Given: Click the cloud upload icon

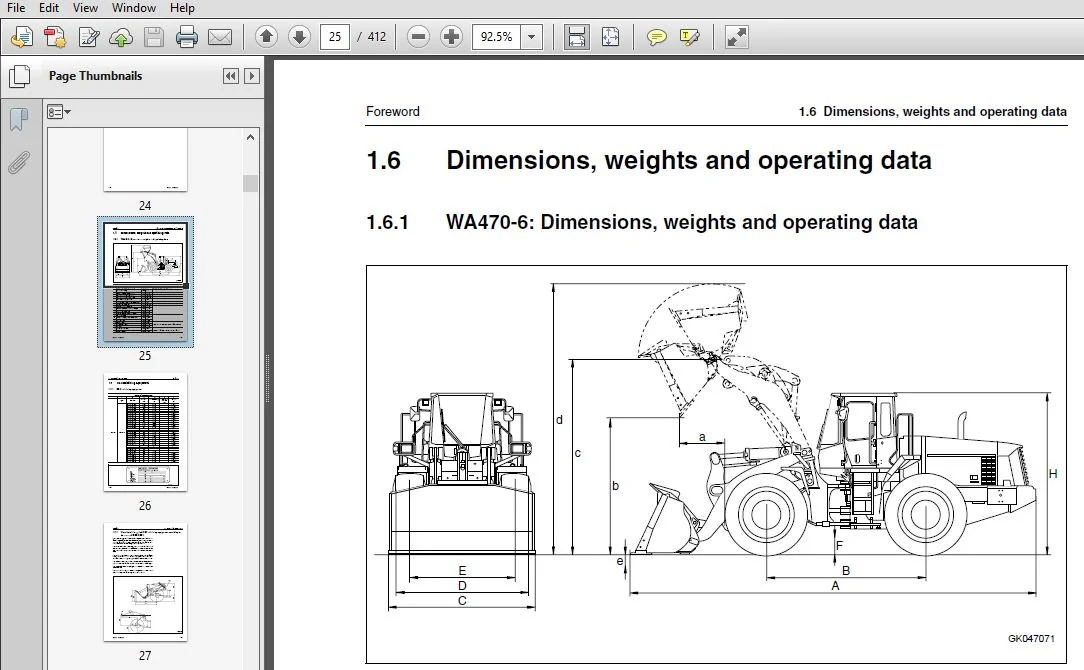Looking at the screenshot, I should (x=121, y=37).
